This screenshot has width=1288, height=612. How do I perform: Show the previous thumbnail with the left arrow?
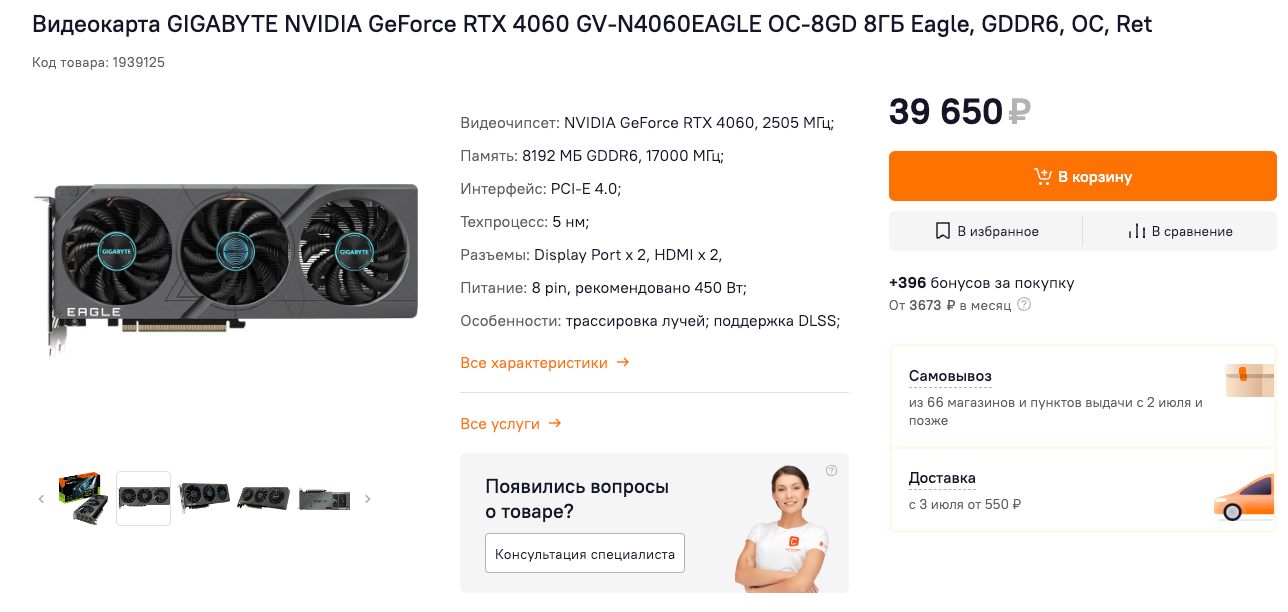pyautogui.click(x=41, y=499)
